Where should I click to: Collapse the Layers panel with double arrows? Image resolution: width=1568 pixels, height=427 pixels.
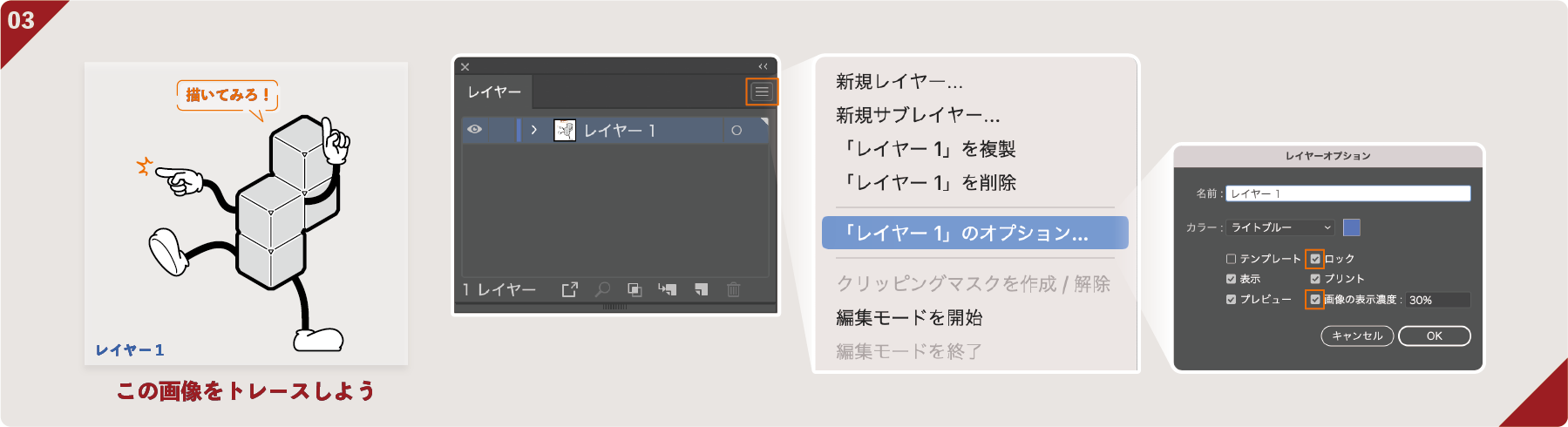(763, 66)
